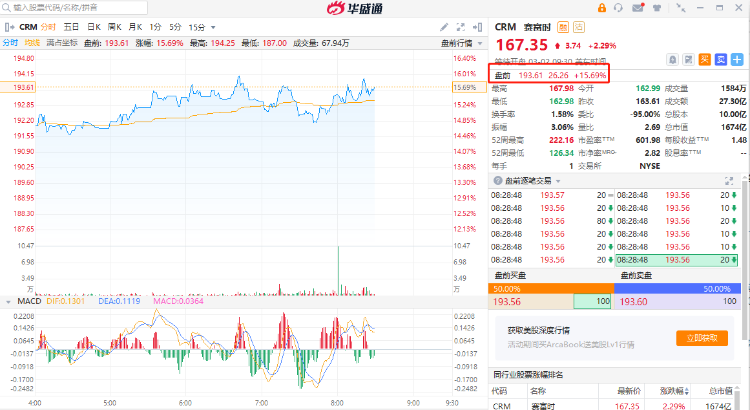The image size is (750, 410).
Task: Click the 总市值 column header
Action: (x=720, y=391)
